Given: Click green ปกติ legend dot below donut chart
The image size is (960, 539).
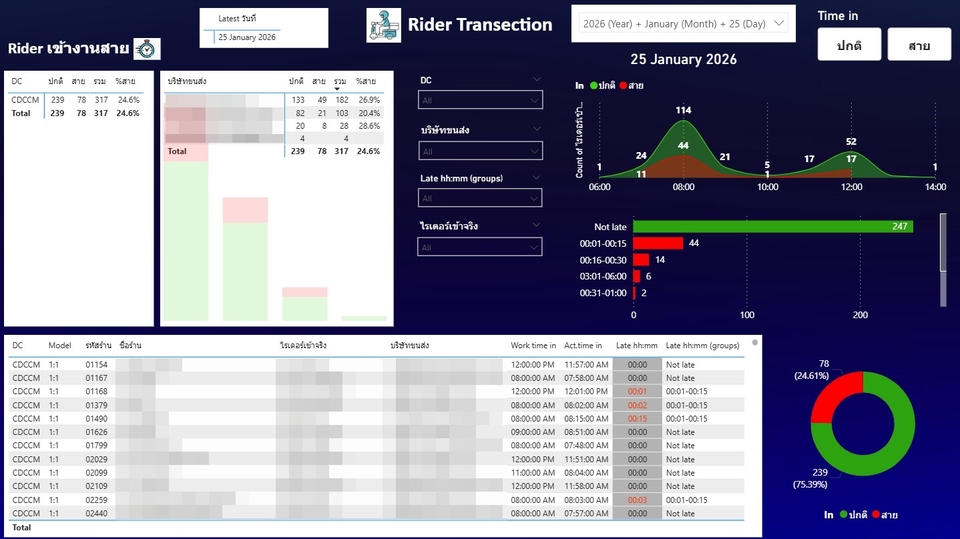Looking at the screenshot, I should tap(843, 514).
